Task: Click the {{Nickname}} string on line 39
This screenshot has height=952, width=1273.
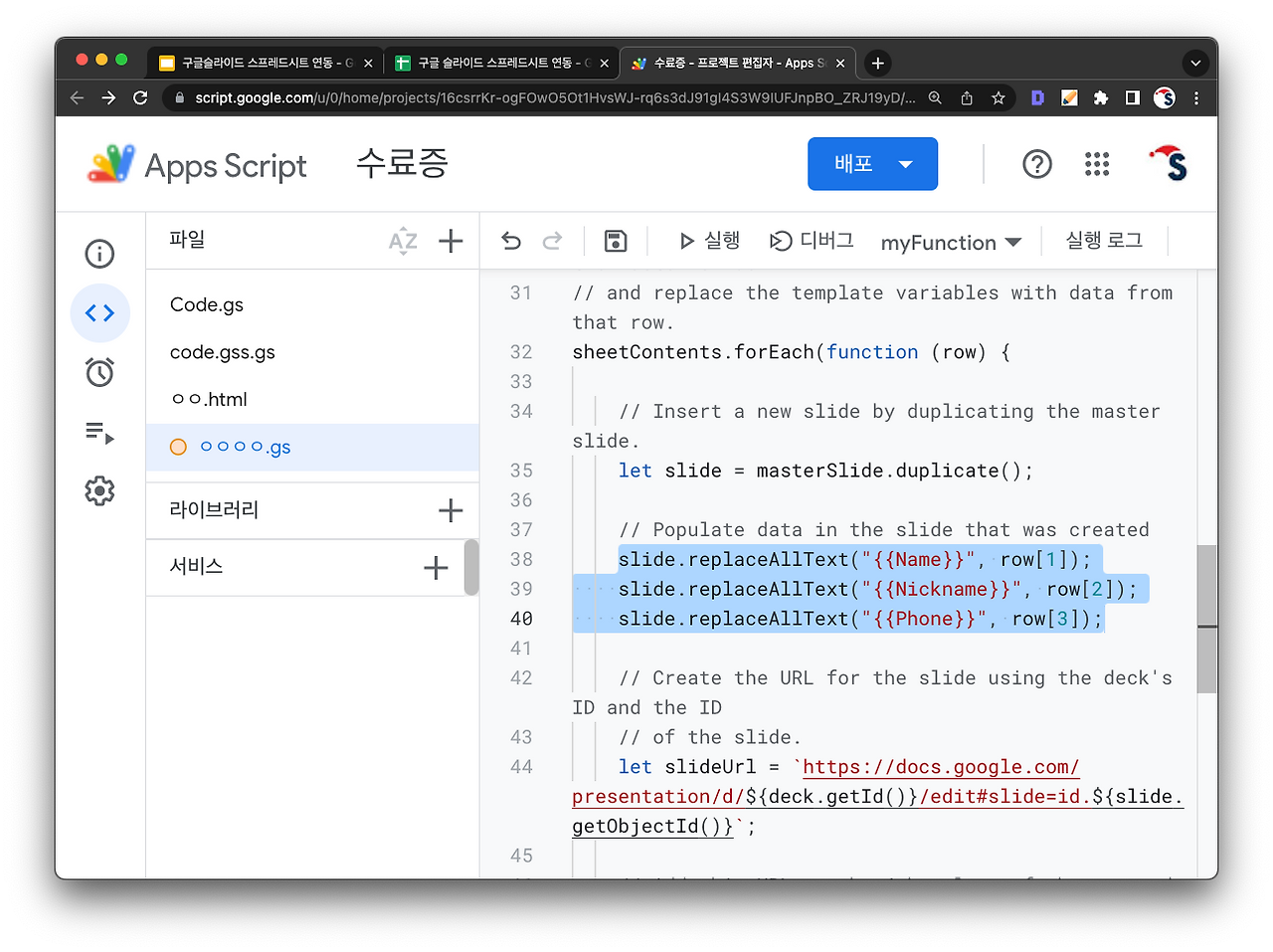Action: click(942, 590)
